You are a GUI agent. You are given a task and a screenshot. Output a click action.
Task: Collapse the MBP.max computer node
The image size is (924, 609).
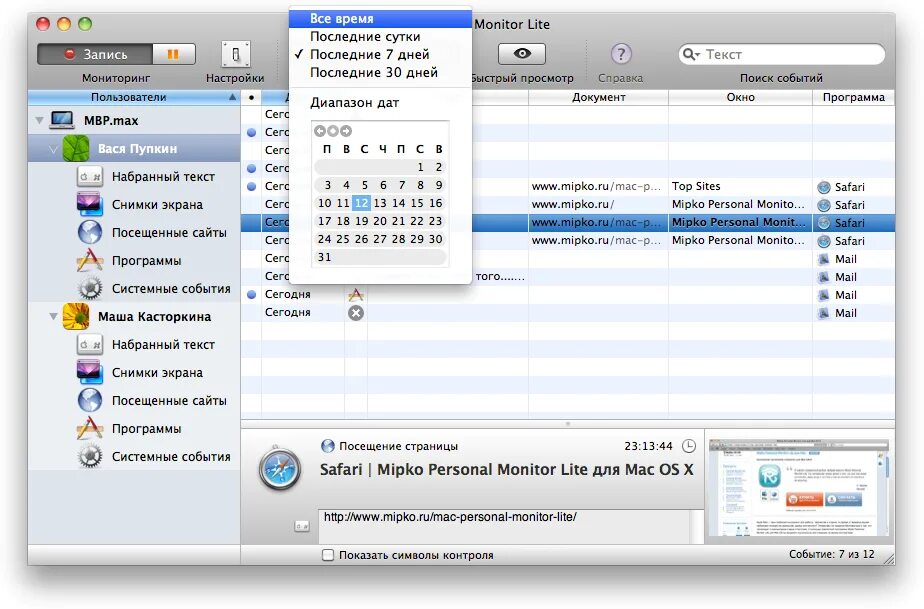click(x=39, y=121)
